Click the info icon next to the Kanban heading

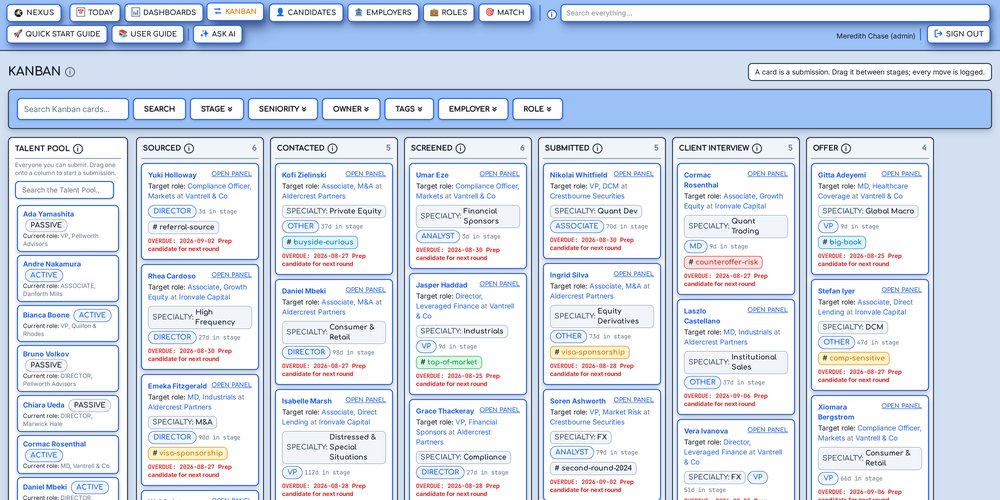coord(70,72)
